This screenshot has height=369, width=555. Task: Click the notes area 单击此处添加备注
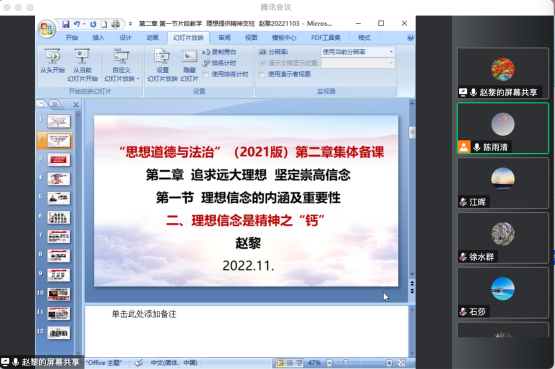(144, 314)
